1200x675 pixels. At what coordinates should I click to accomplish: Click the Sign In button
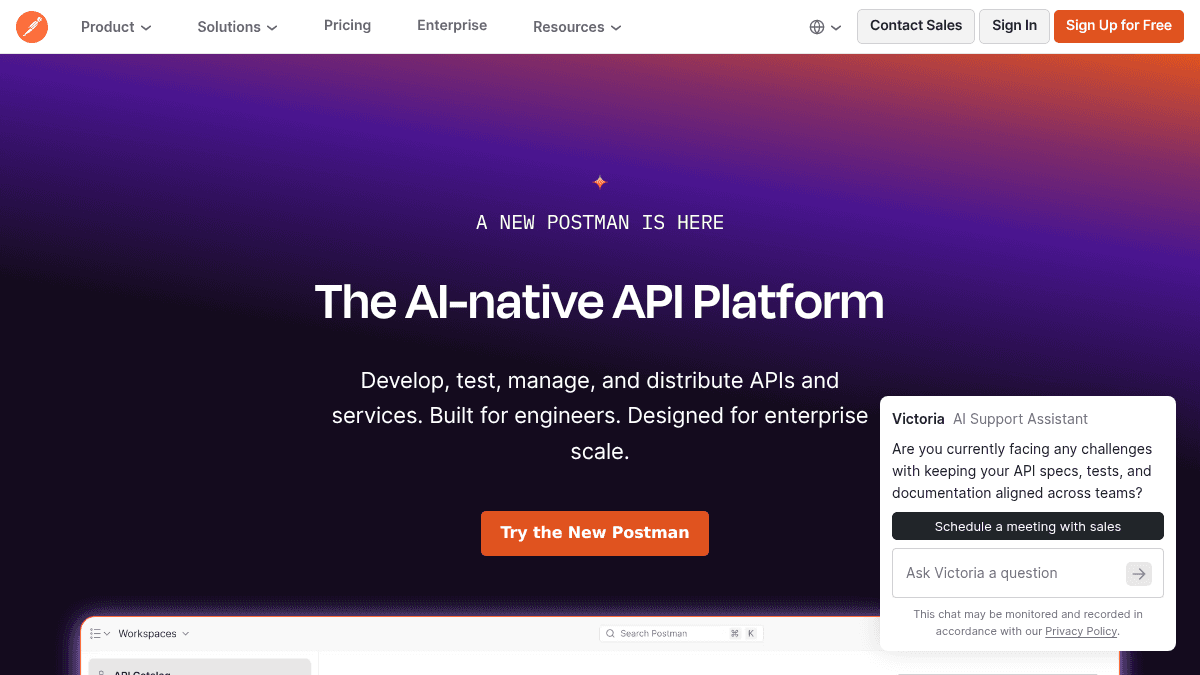click(x=1014, y=26)
